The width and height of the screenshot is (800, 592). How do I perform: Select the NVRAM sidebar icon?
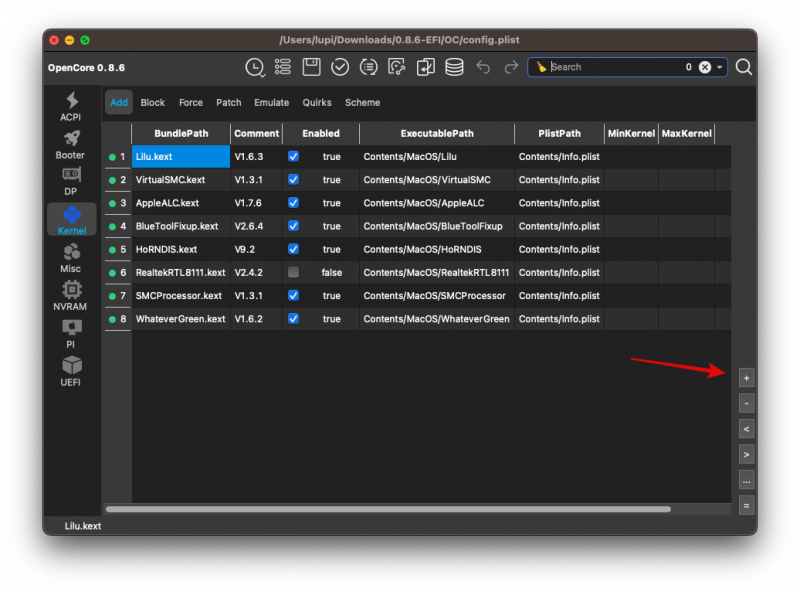coord(71,295)
